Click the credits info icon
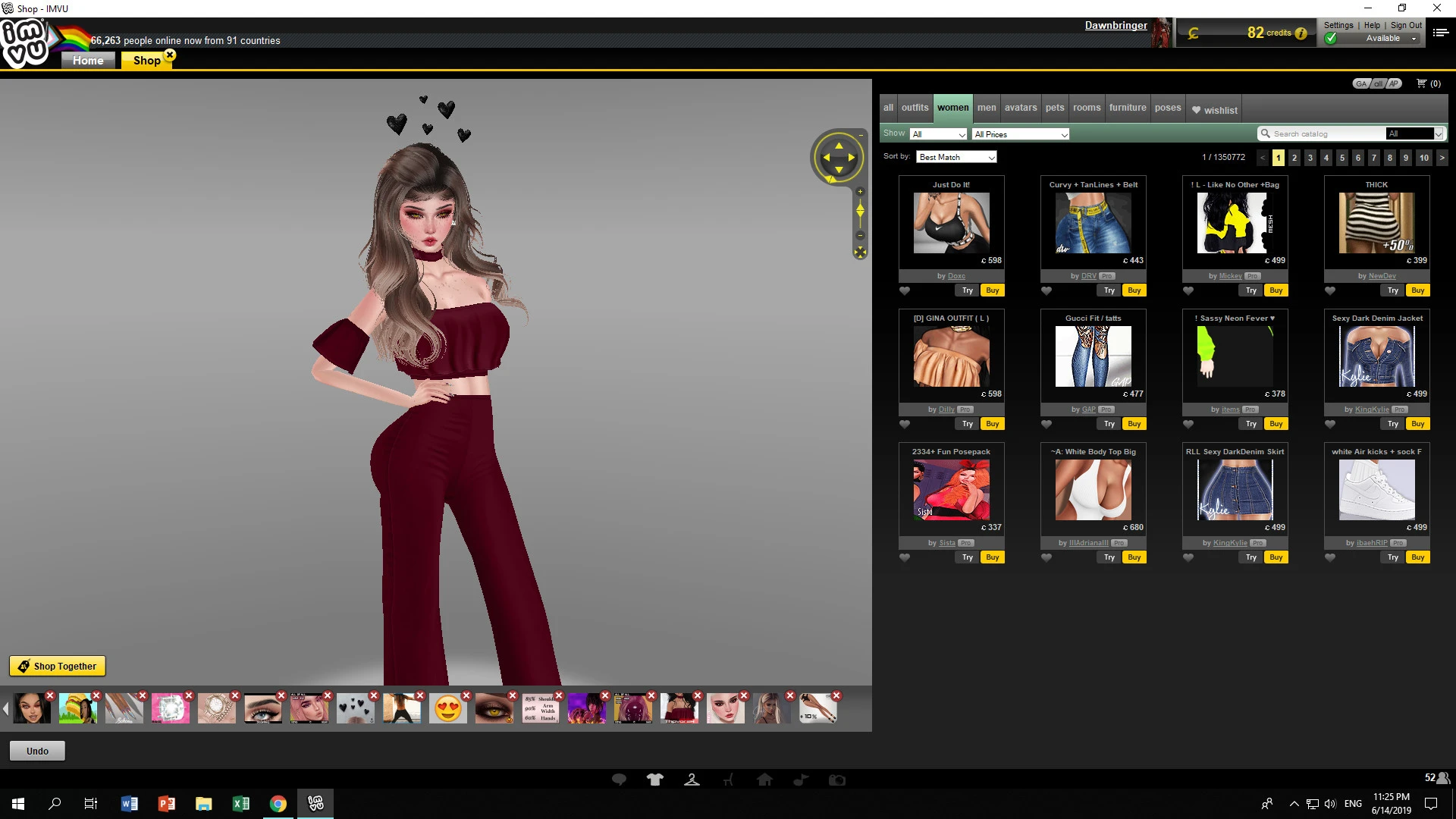This screenshot has width=1456, height=819. pyautogui.click(x=1301, y=33)
